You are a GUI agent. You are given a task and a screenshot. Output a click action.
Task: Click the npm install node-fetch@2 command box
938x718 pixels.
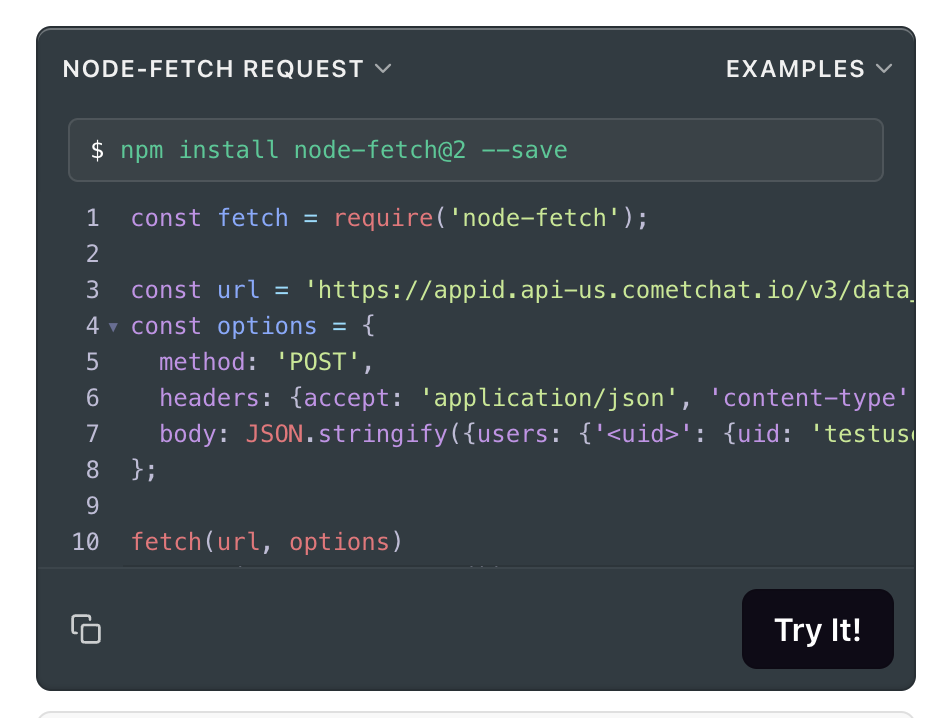tap(476, 150)
